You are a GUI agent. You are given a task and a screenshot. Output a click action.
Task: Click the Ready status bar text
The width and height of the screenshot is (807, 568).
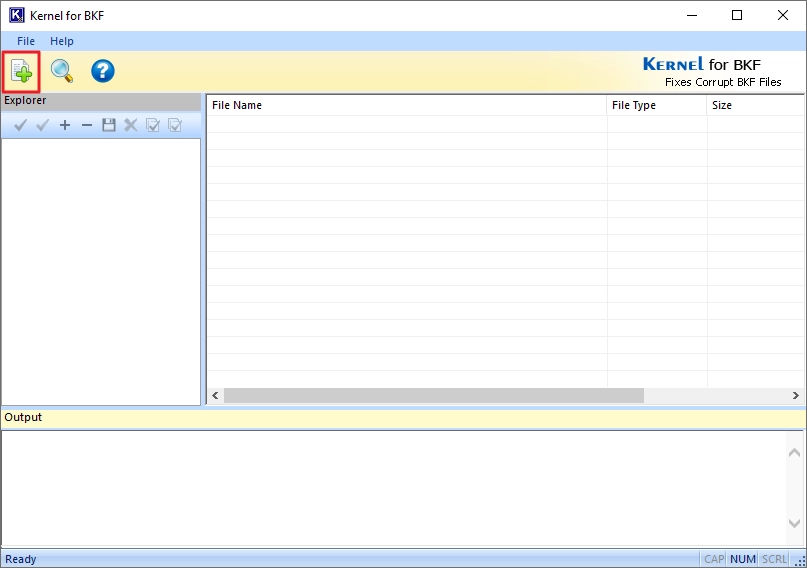pyautogui.click(x=21, y=559)
